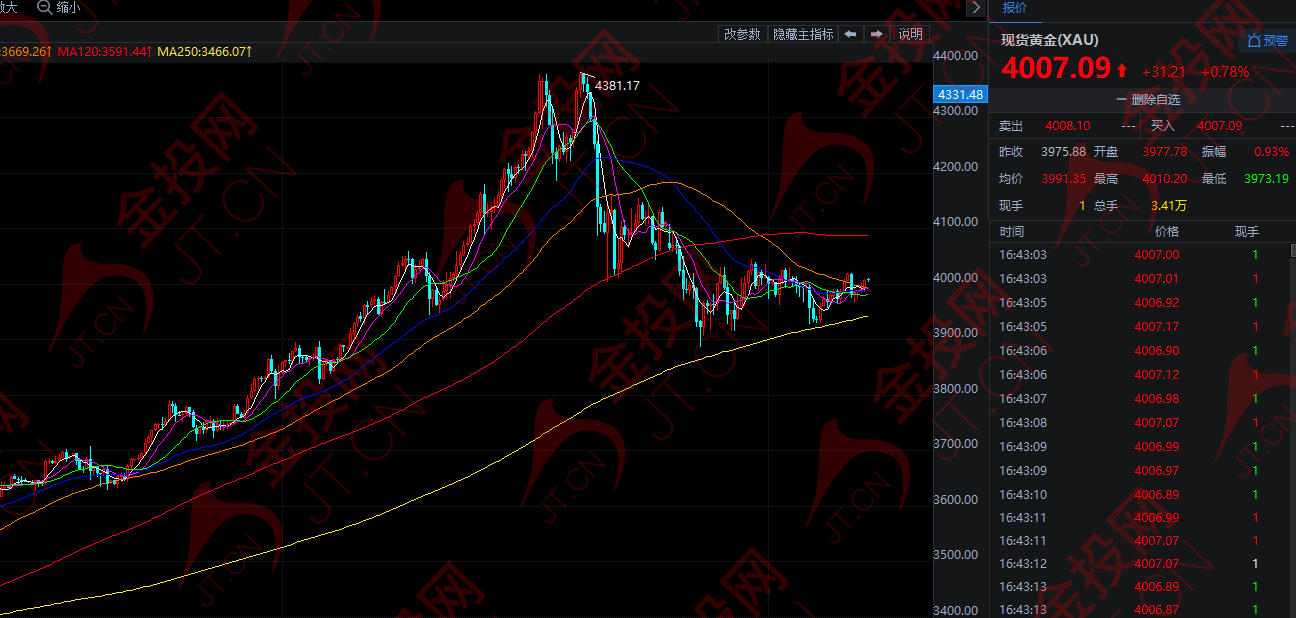Click tick price 4006.98 at 16:43:07

coord(1157,399)
